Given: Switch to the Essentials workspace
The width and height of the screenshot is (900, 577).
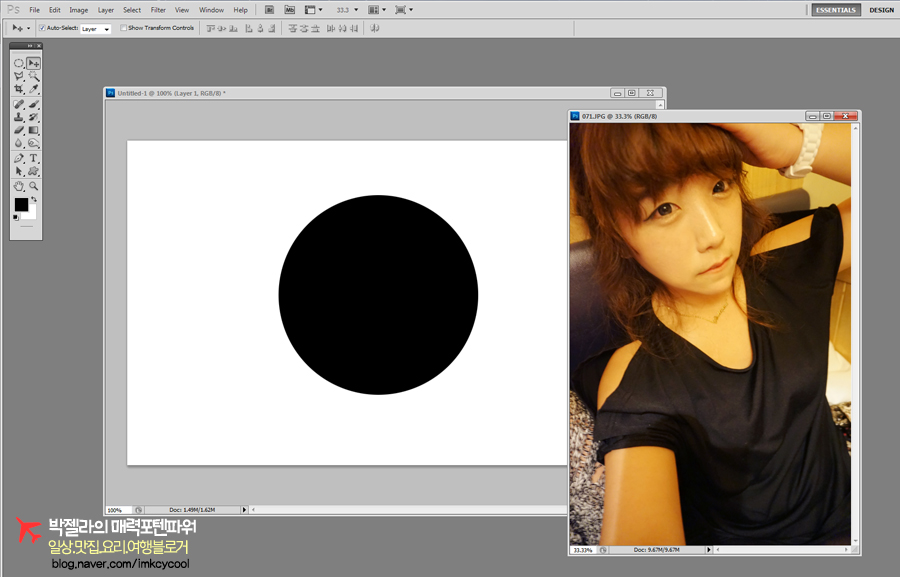Looking at the screenshot, I should (x=834, y=10).
